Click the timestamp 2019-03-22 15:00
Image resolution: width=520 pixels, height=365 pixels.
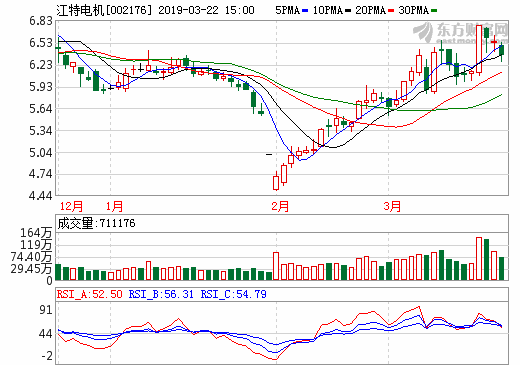click(206, 10)
